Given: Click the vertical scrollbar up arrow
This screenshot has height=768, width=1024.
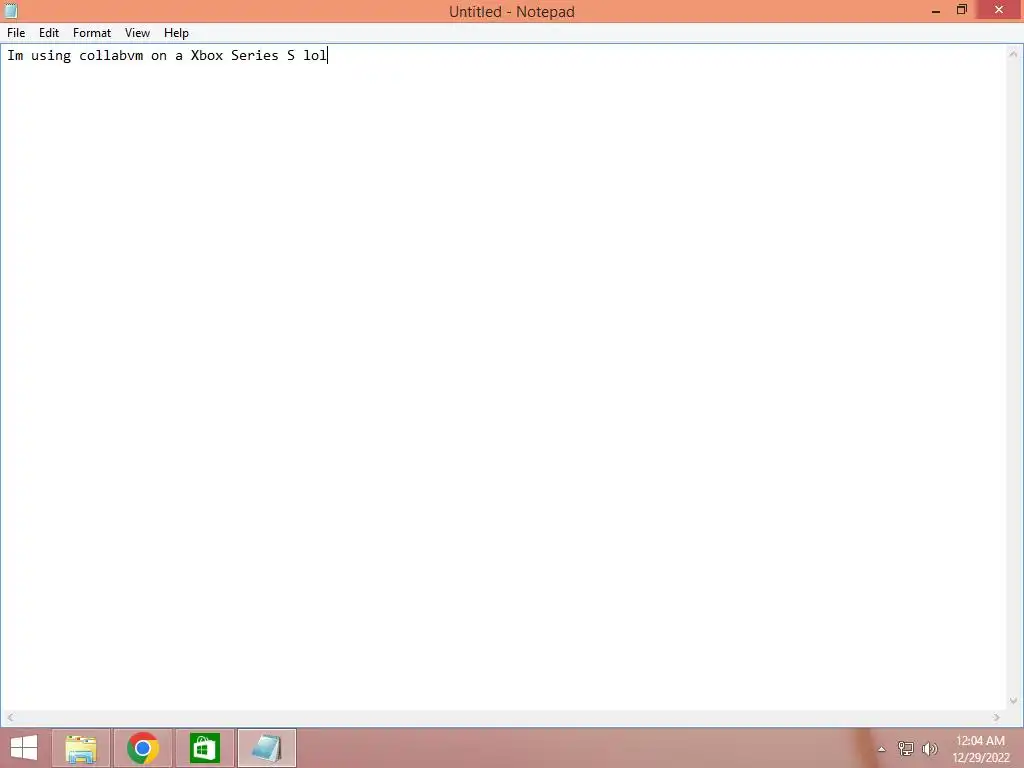Looking at the screenshot, I should click(x=1013, y=54).
